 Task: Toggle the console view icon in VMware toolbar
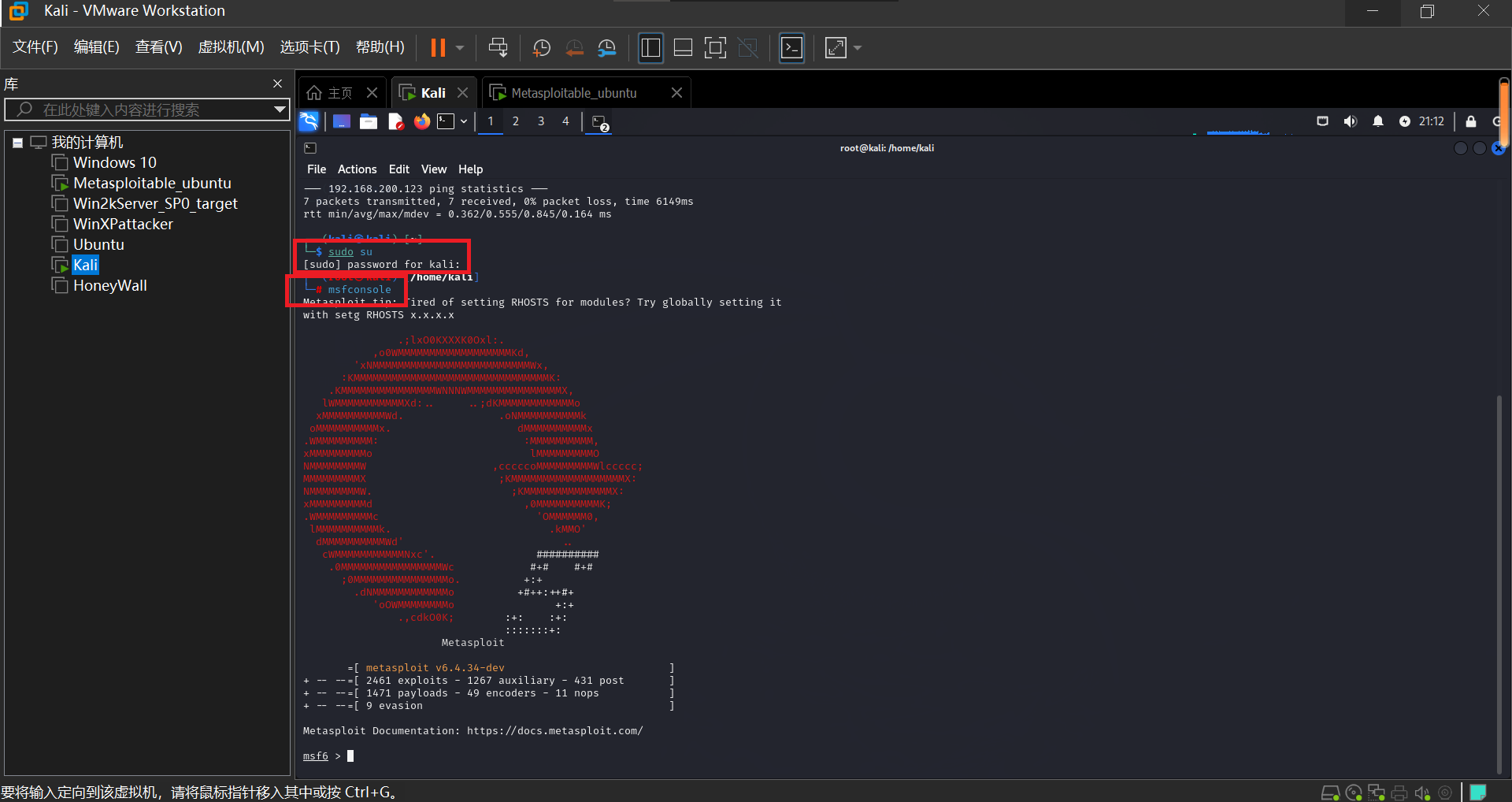pyautogui.click(x=791, y=48)
